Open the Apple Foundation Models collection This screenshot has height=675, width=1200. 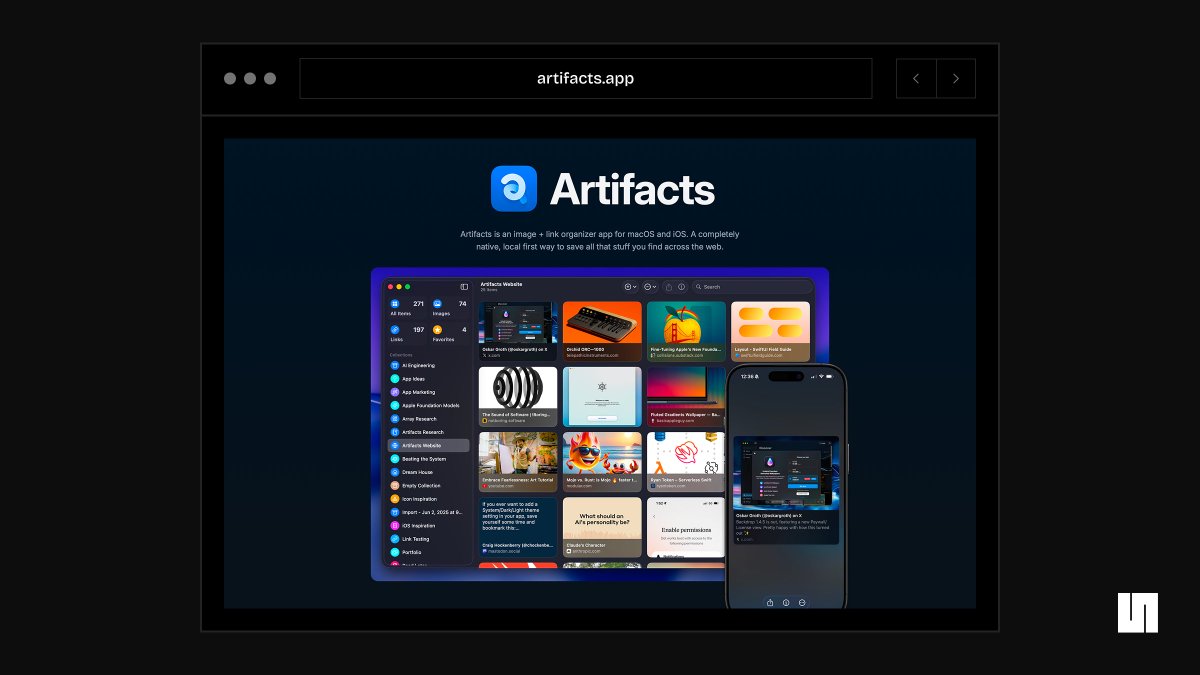428,406
